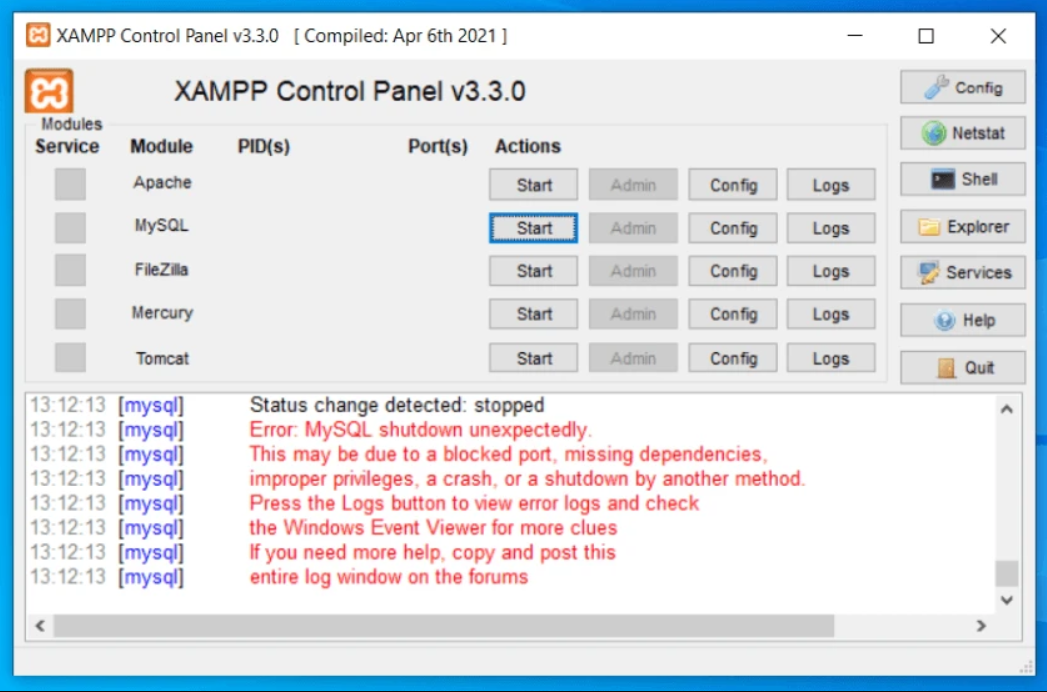Viewport: 1047px width, 692px height.
Task: Click 'If you need more help' log line
Action: point(432,552)
